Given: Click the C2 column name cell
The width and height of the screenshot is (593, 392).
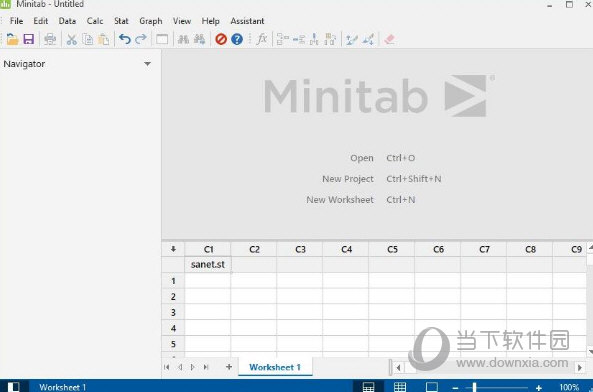Looking at the screenshot, I should coord(254,265).
